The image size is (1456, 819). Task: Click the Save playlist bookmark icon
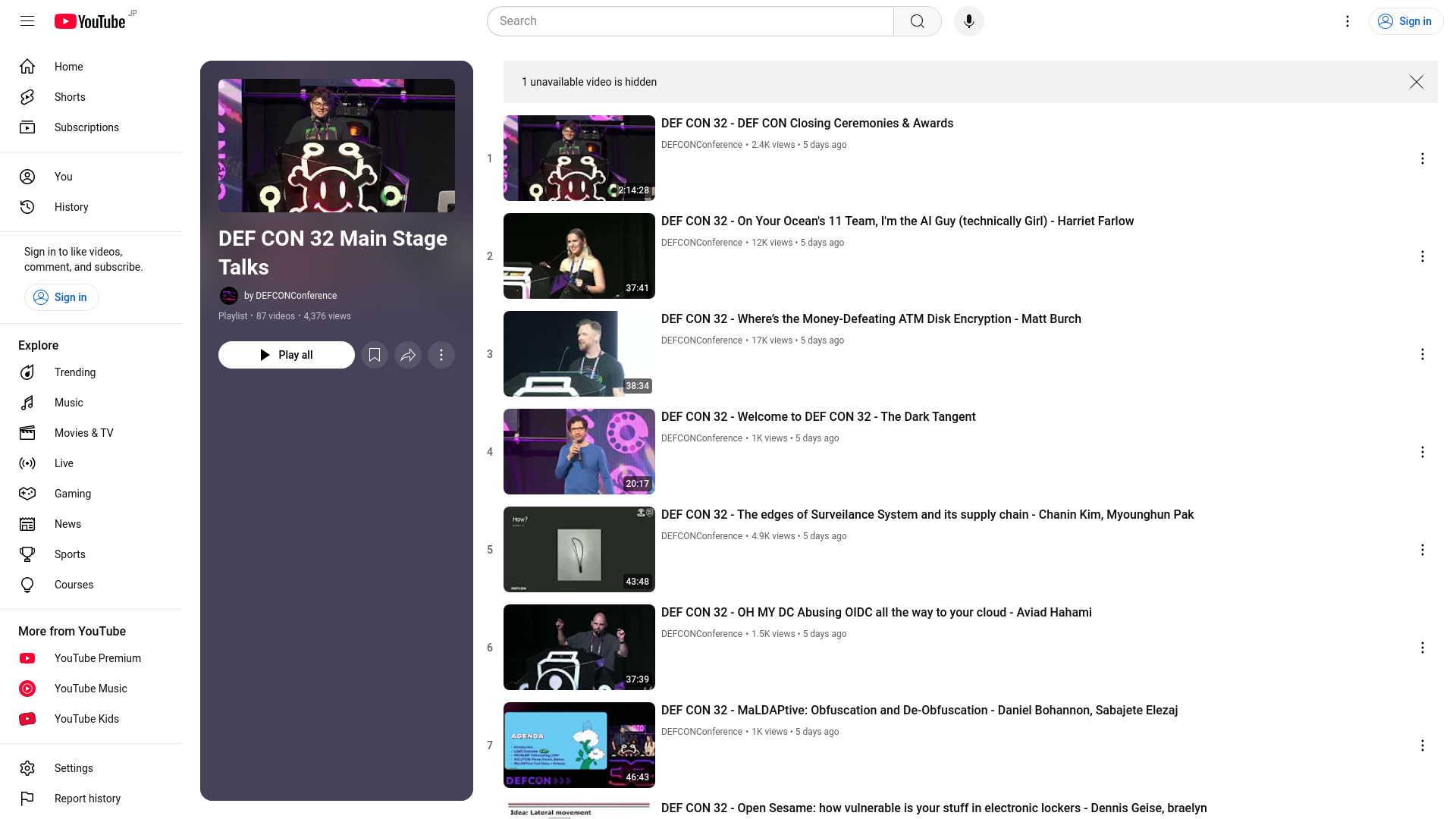(x=375, y=355)
